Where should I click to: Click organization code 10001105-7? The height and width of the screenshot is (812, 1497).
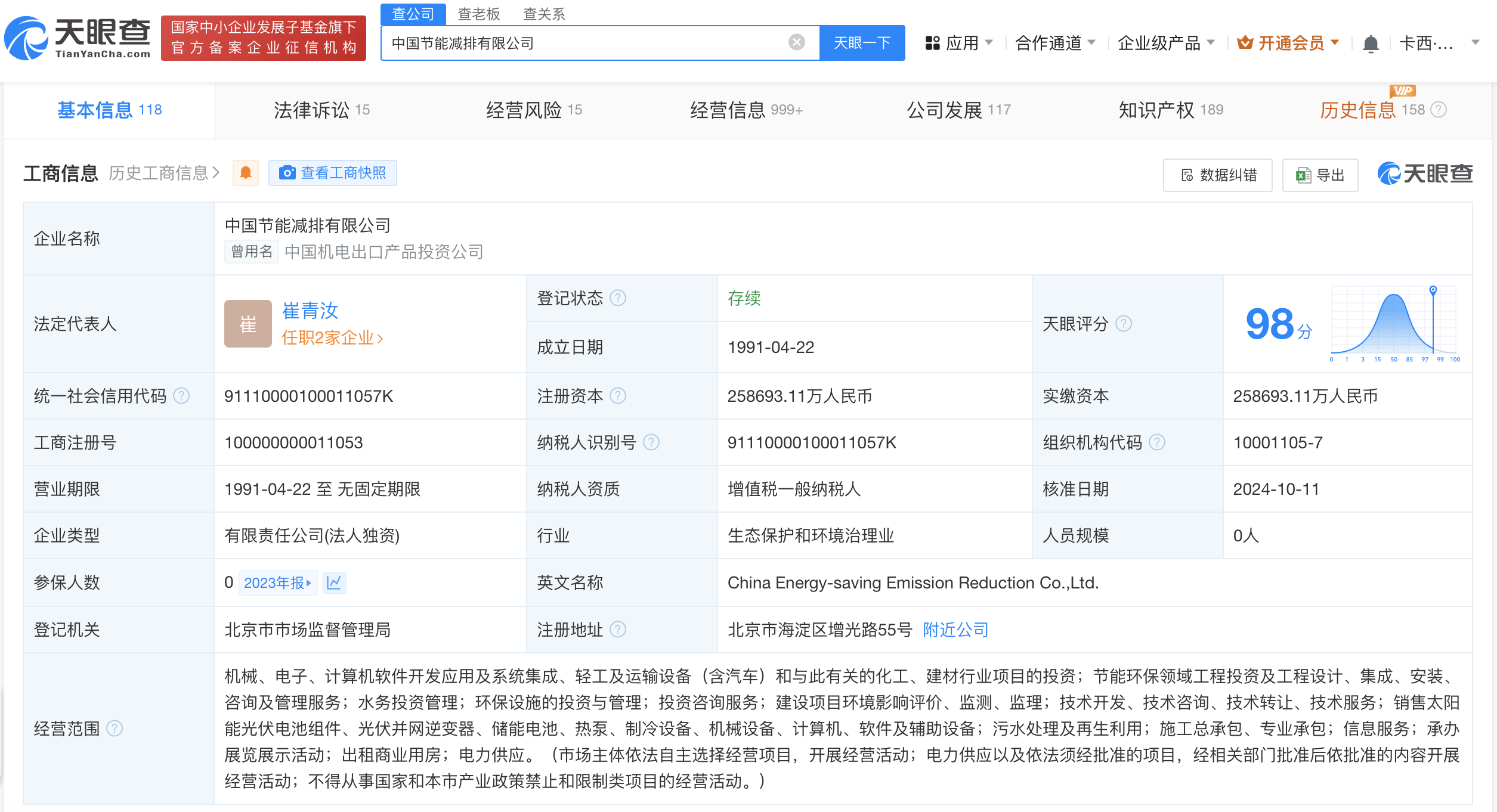coord(1278,442)
